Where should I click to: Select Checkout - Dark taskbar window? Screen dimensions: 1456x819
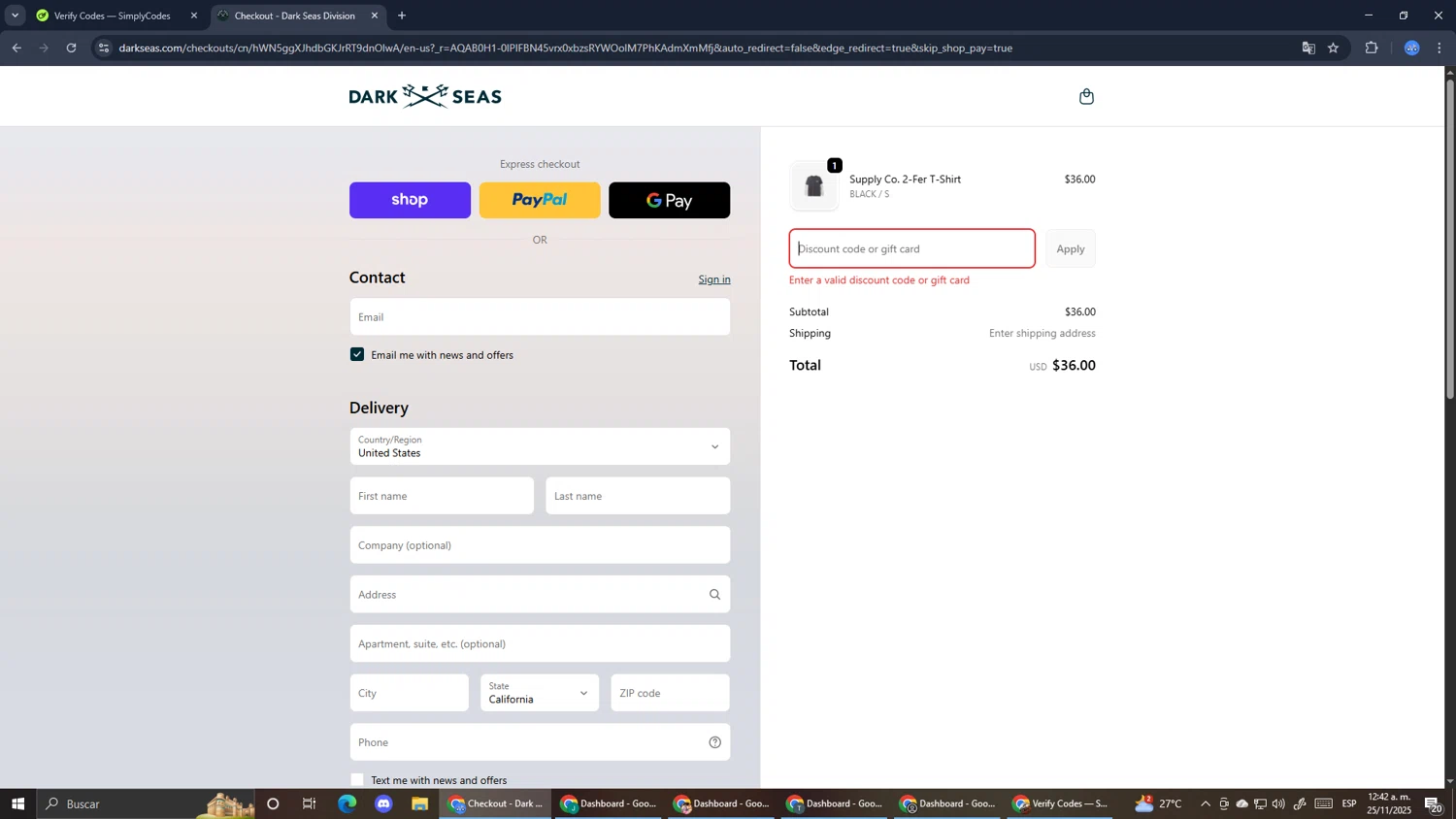[496, 803]
